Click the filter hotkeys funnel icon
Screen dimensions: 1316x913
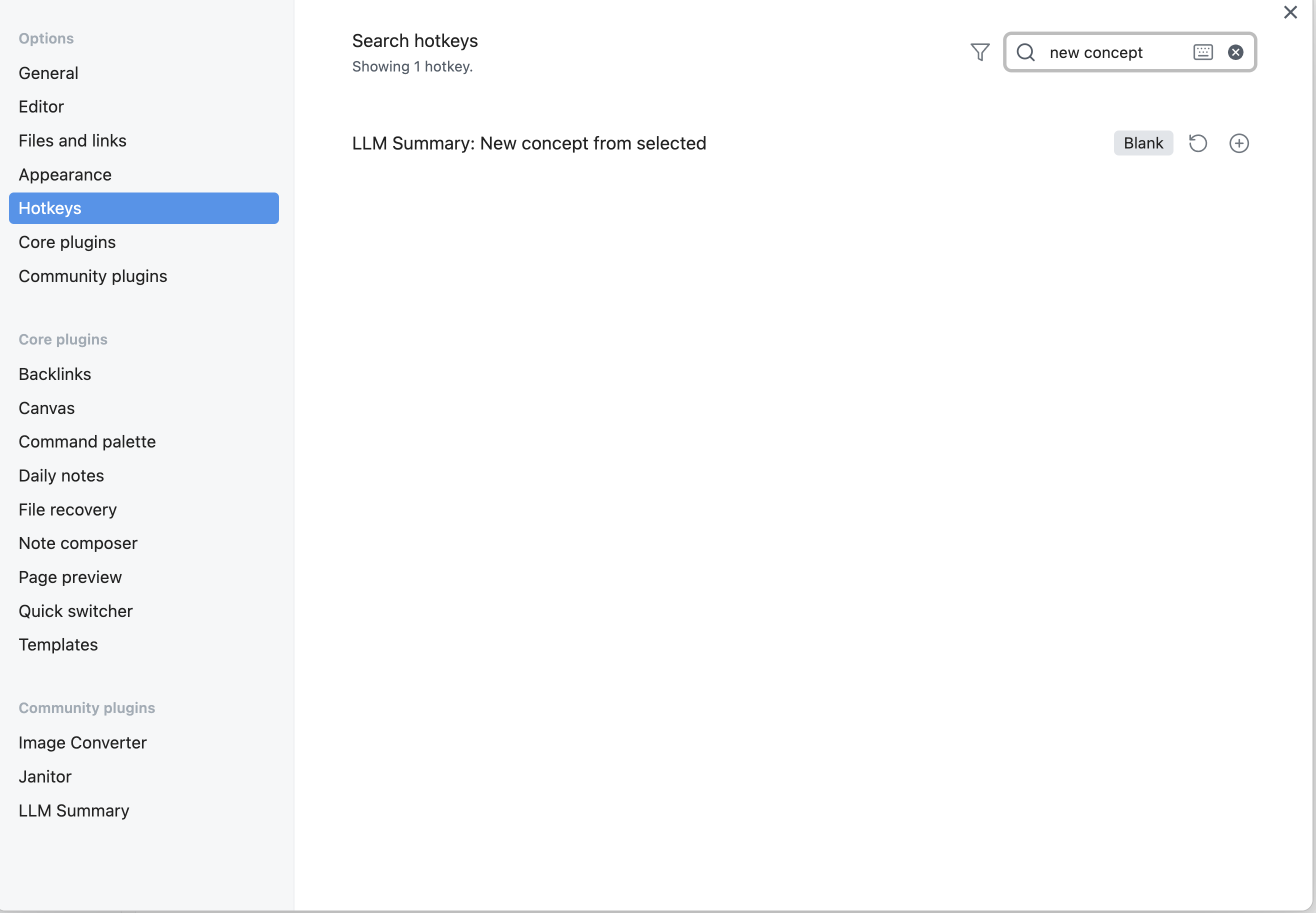pyautogui.click(x=979, y=52)
